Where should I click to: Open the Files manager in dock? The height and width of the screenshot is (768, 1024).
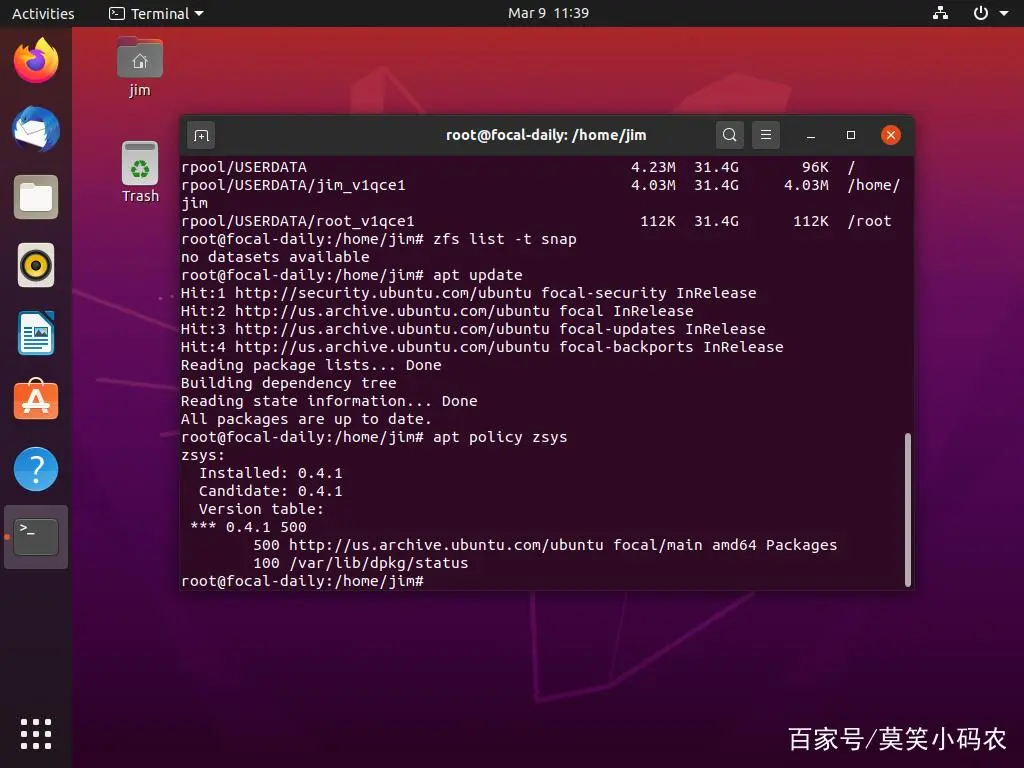pyautogui.click(x=36, y=197)
